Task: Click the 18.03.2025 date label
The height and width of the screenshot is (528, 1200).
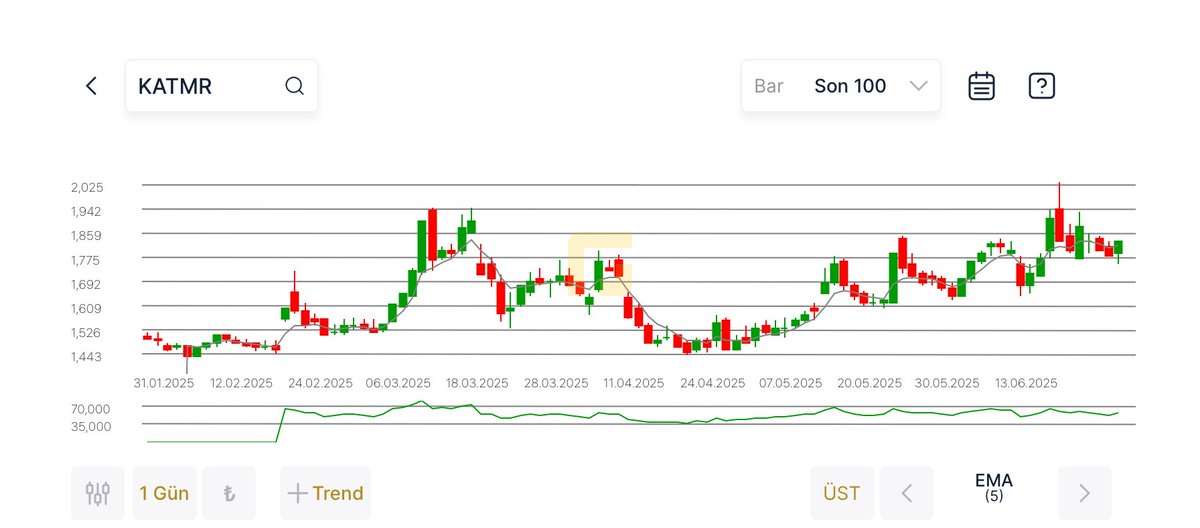Action: (x=477, y=383)
